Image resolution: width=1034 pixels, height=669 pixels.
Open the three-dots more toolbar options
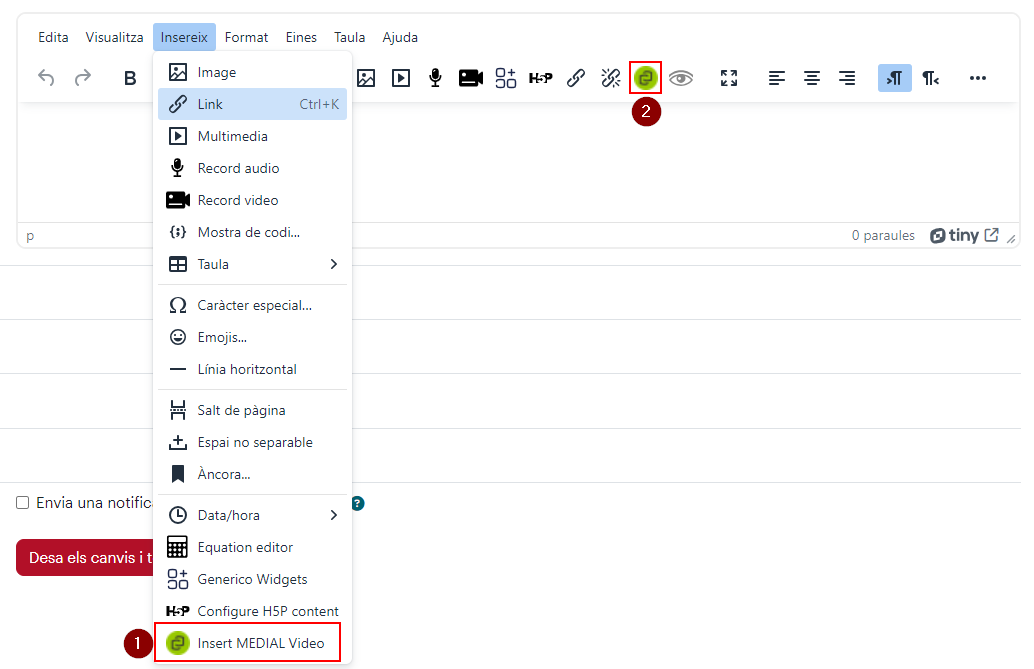977,78
